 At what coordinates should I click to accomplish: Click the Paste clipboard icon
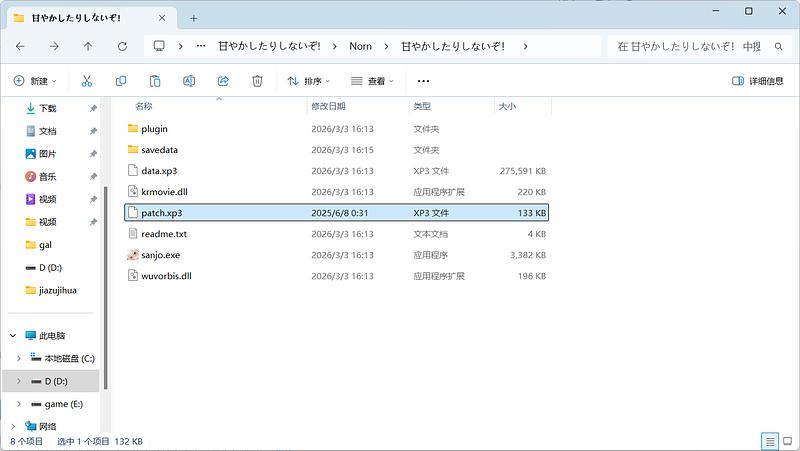[x=155, y=81]
